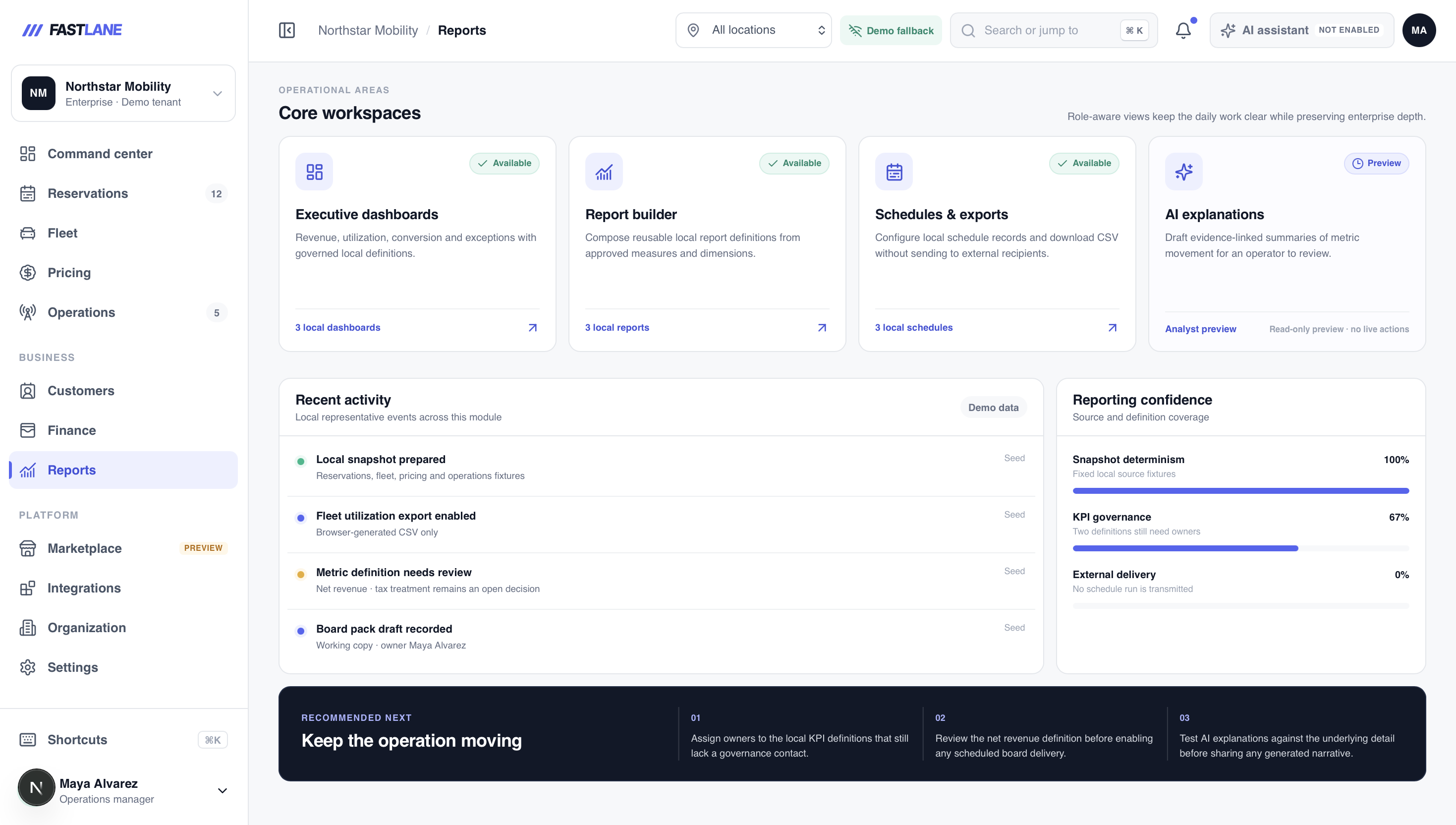Go to Command center

[123, 154]
